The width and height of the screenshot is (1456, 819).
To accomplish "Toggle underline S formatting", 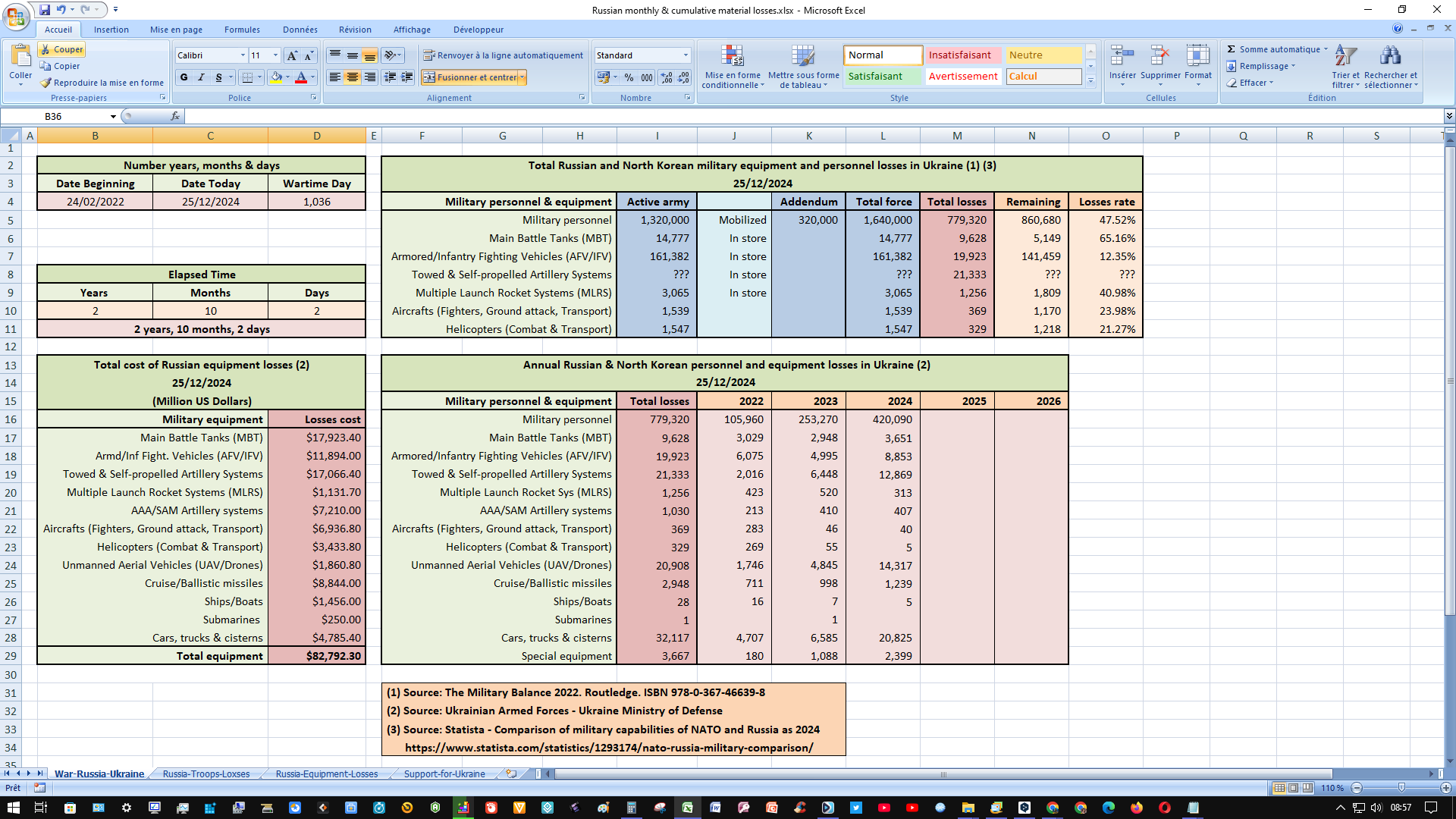I will [x=218, y=77].
